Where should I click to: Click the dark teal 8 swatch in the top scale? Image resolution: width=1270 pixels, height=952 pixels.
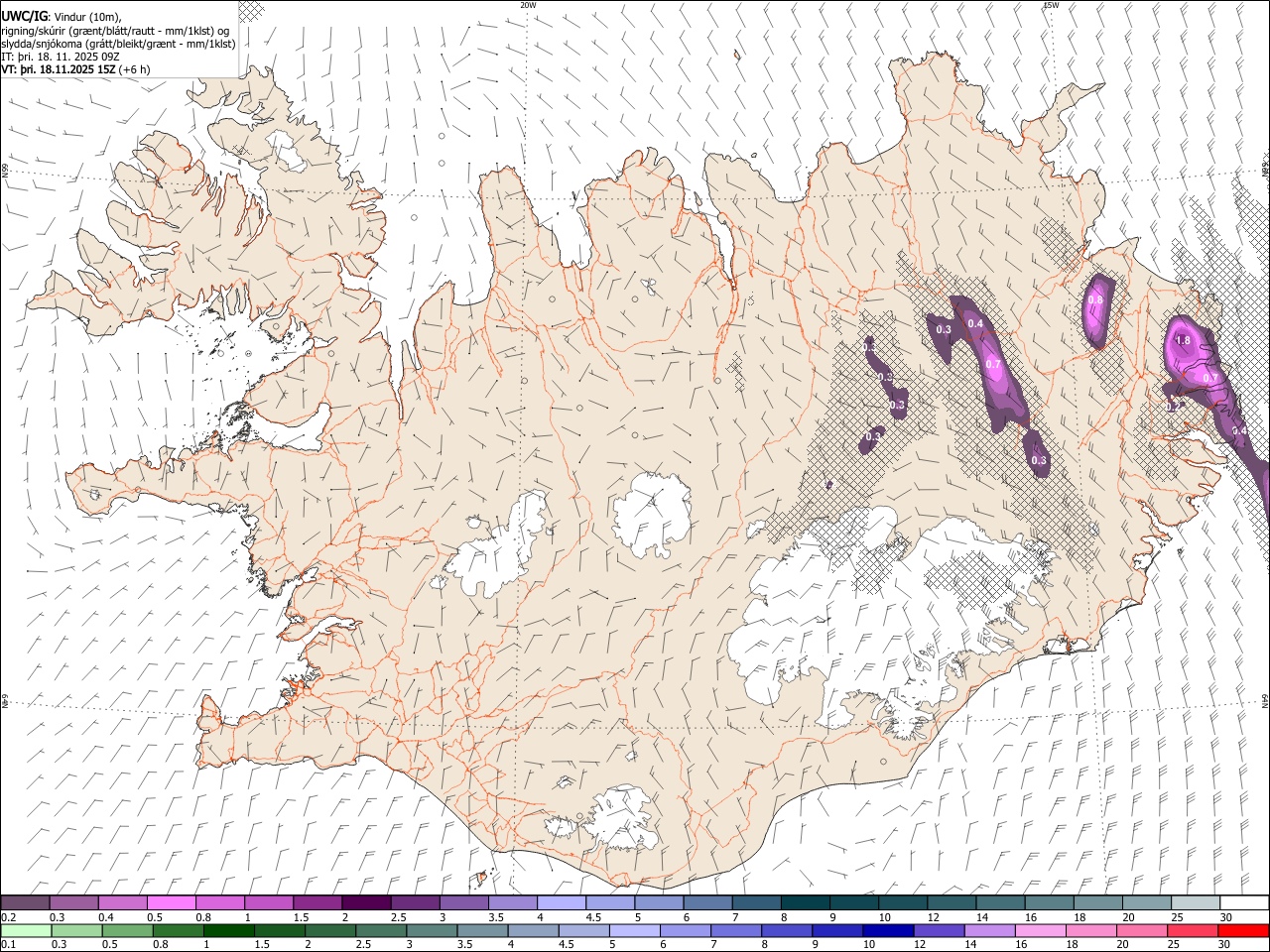(x=805, y=902)
